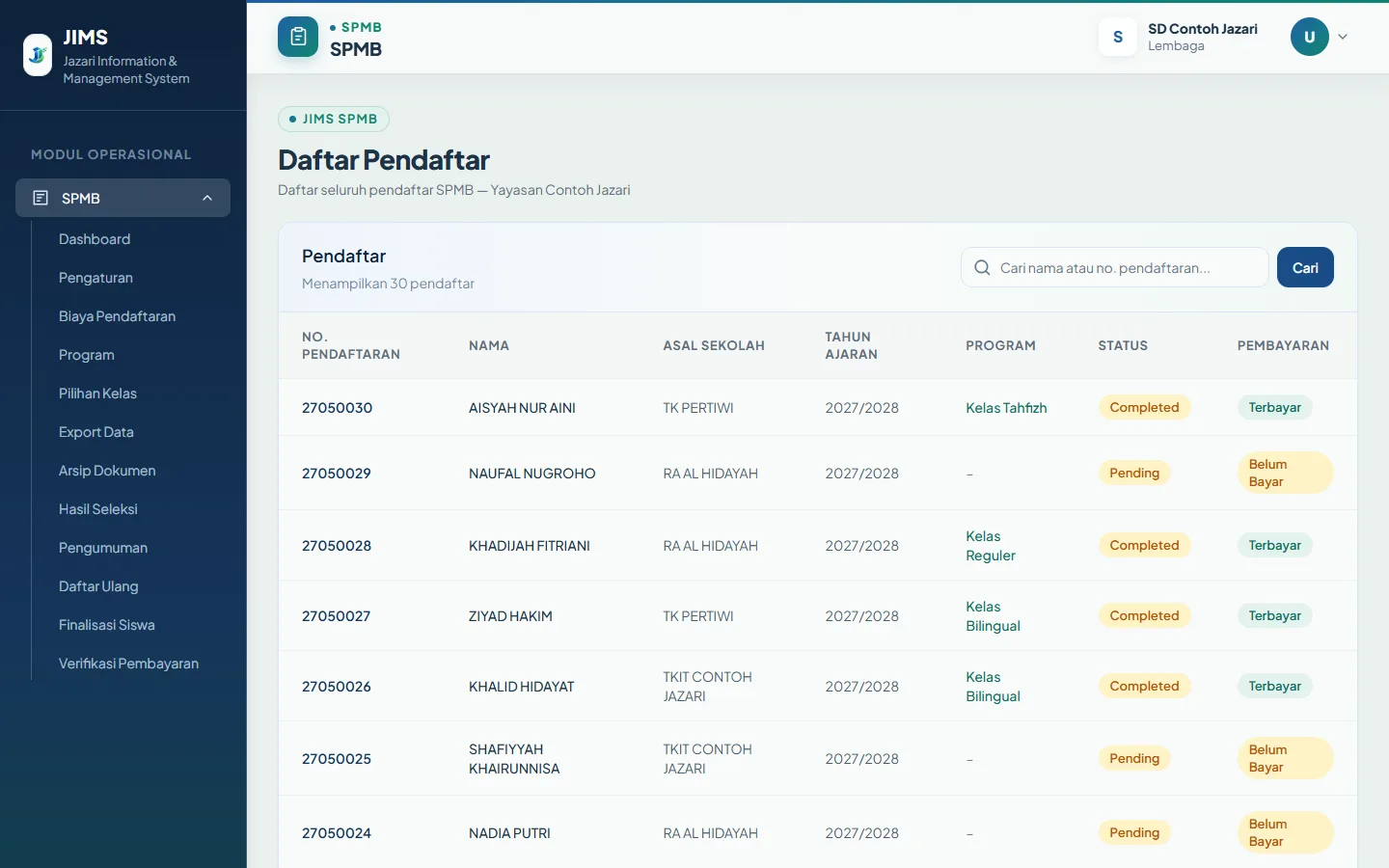The height and width of the screenshot is (868, 1389).
Task: Open Daftar Ulang menu item
Action: pyautogui.click(x=98, y=586)
